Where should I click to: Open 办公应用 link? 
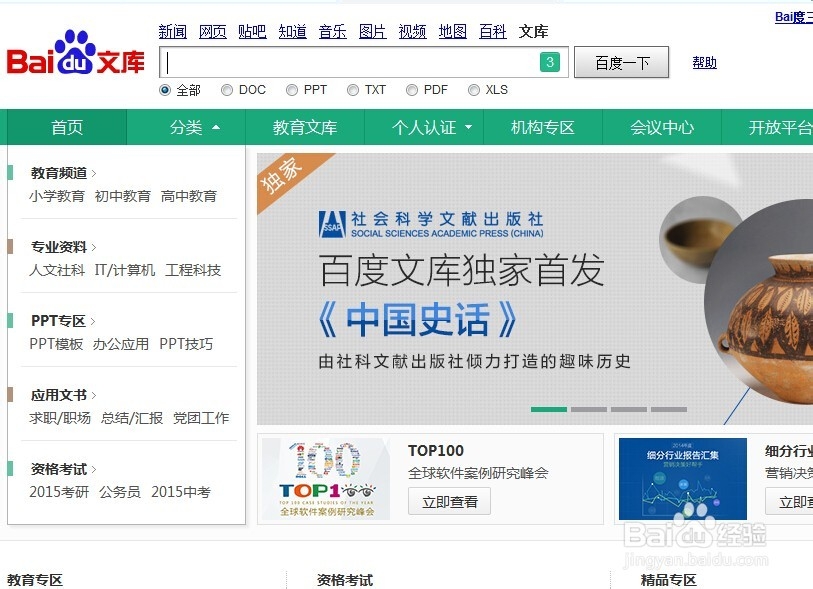121,344
